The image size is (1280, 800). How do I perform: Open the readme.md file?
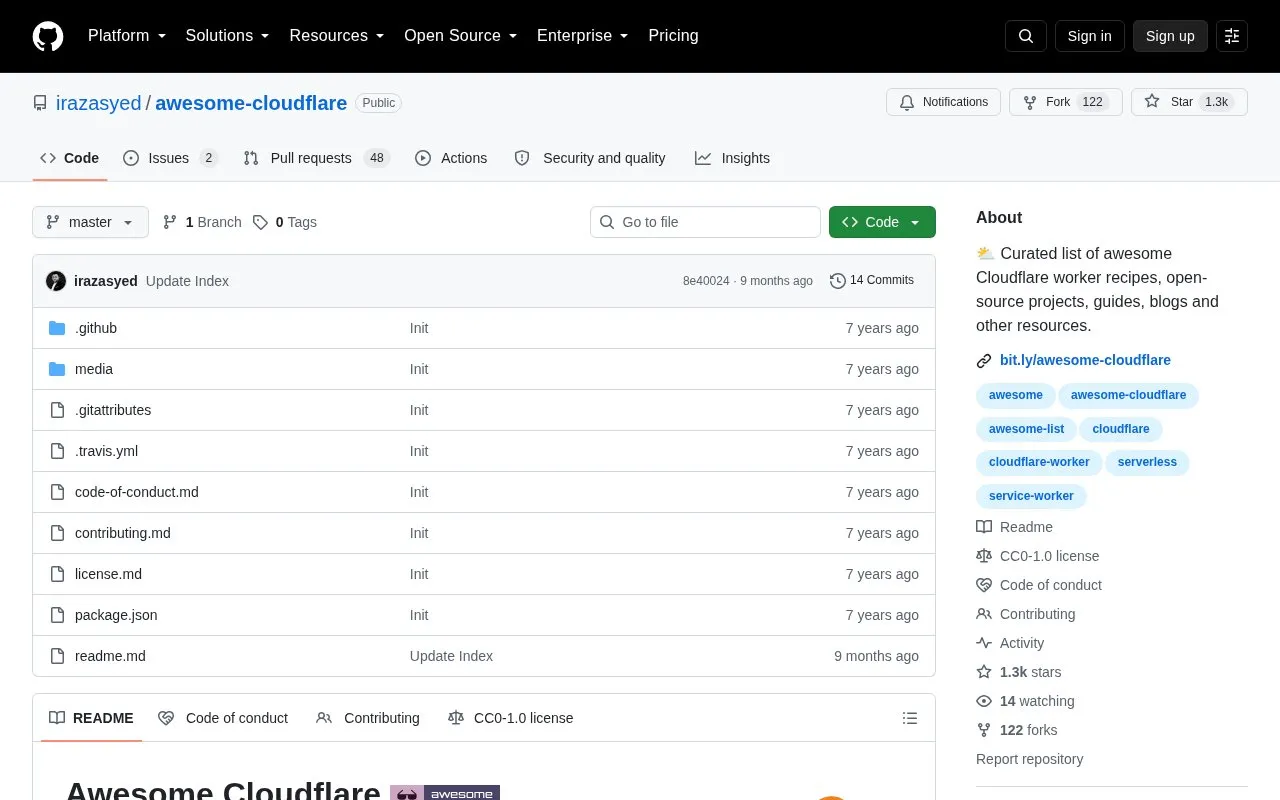tap(110, 656)
